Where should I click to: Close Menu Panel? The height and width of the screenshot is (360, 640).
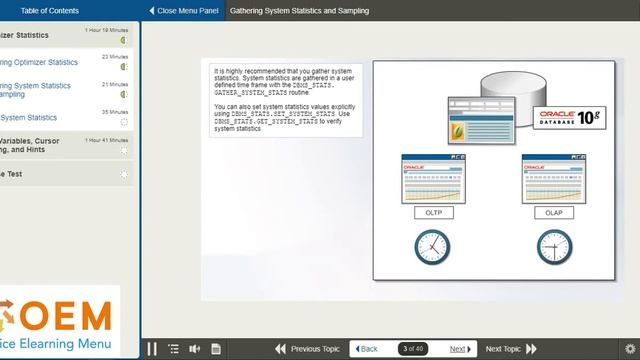tap(184, 11)
